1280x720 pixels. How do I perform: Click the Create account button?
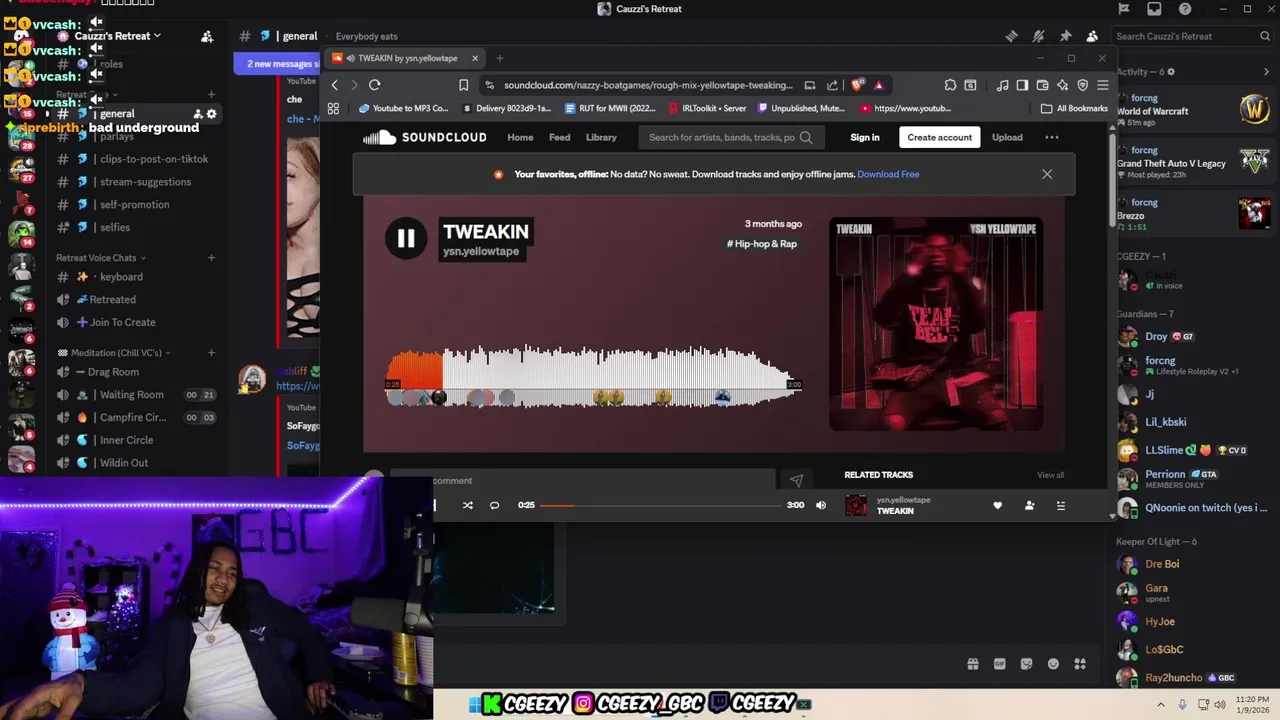(939, 137)
